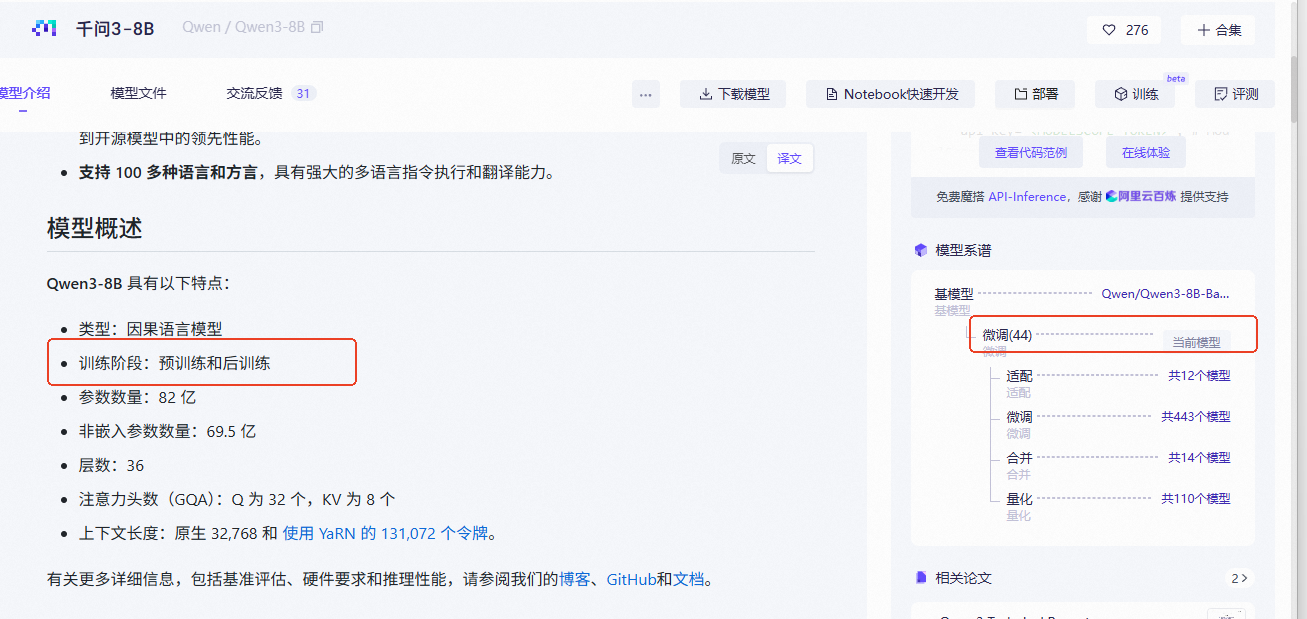This screenshot has width=1307, height=619.
Task: Click the 适配 tree item label
Action: 1019,376
